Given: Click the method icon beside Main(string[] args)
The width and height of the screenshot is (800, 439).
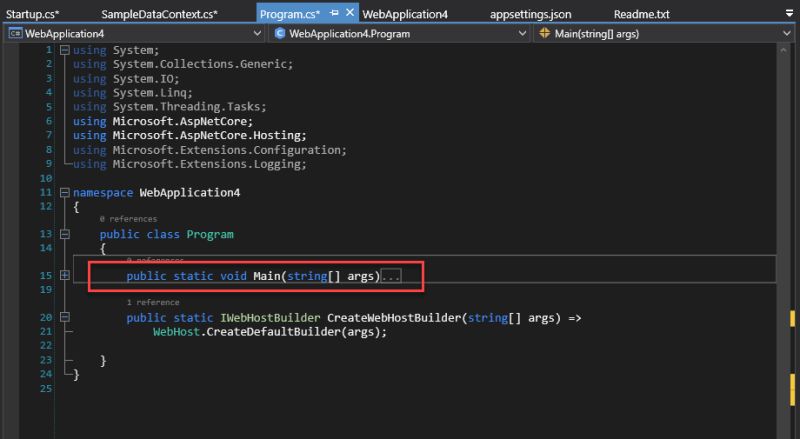Looking at the screenshot, I should 544,33.
